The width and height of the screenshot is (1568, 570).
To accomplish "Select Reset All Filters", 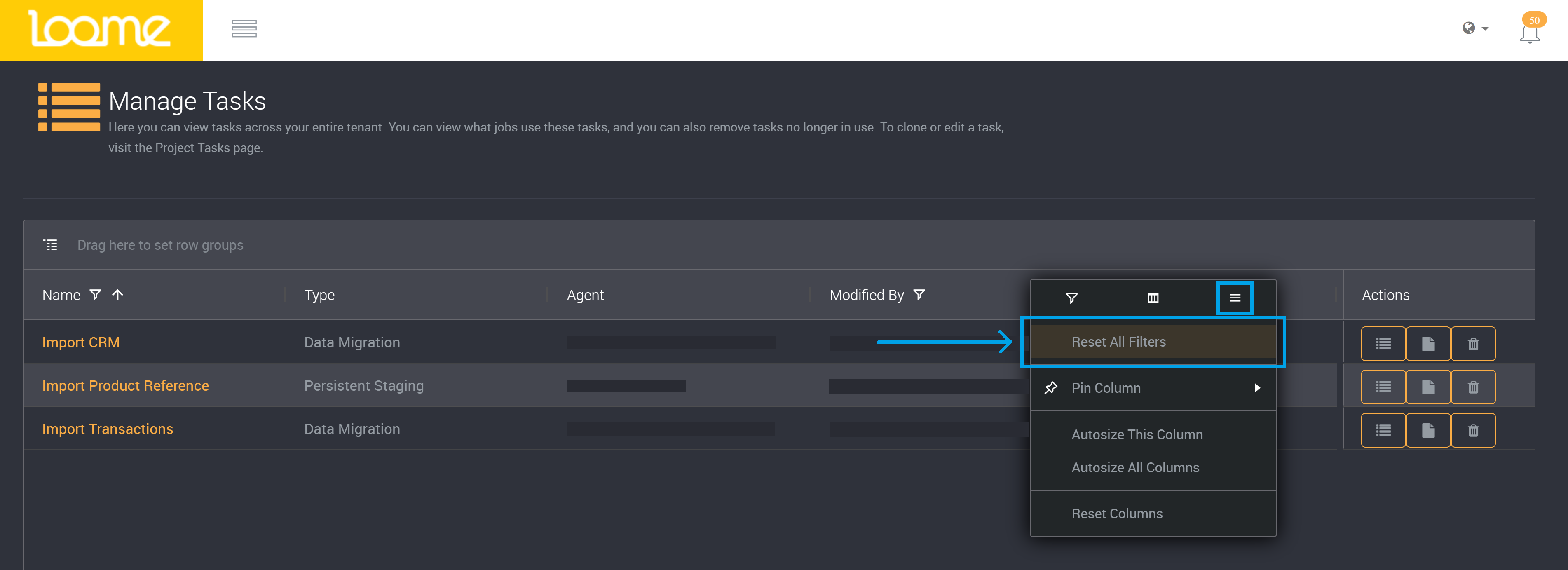I will click(x=1153, y=342).
